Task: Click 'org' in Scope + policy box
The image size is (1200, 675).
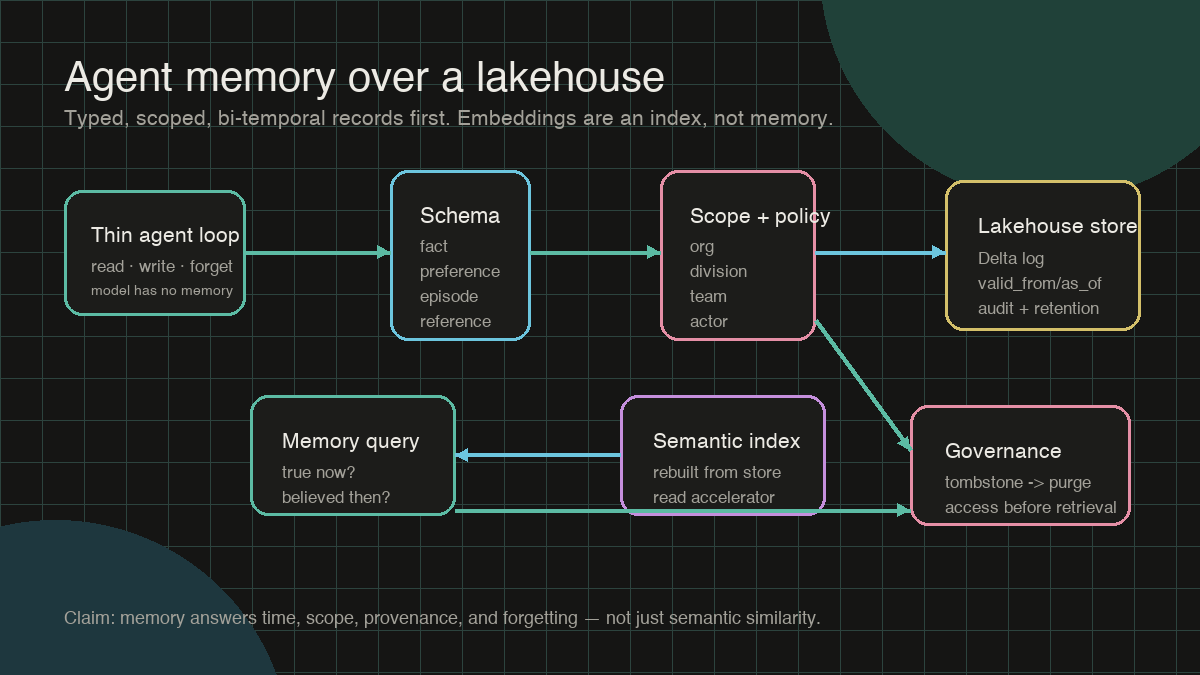Action: [x=702, y=247]
